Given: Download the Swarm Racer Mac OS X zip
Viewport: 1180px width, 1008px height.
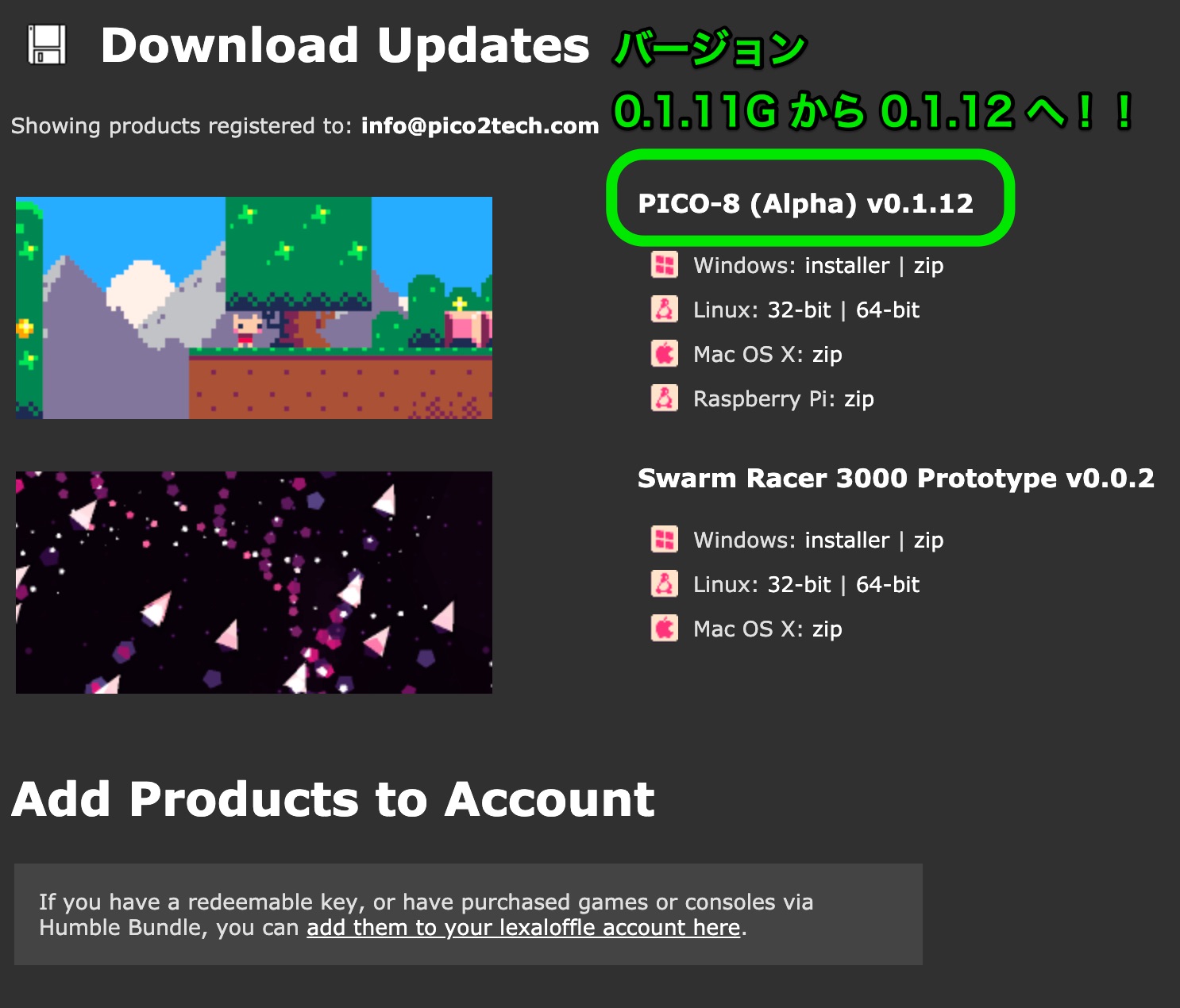Looking at the screenshot, I should (827, 629).
